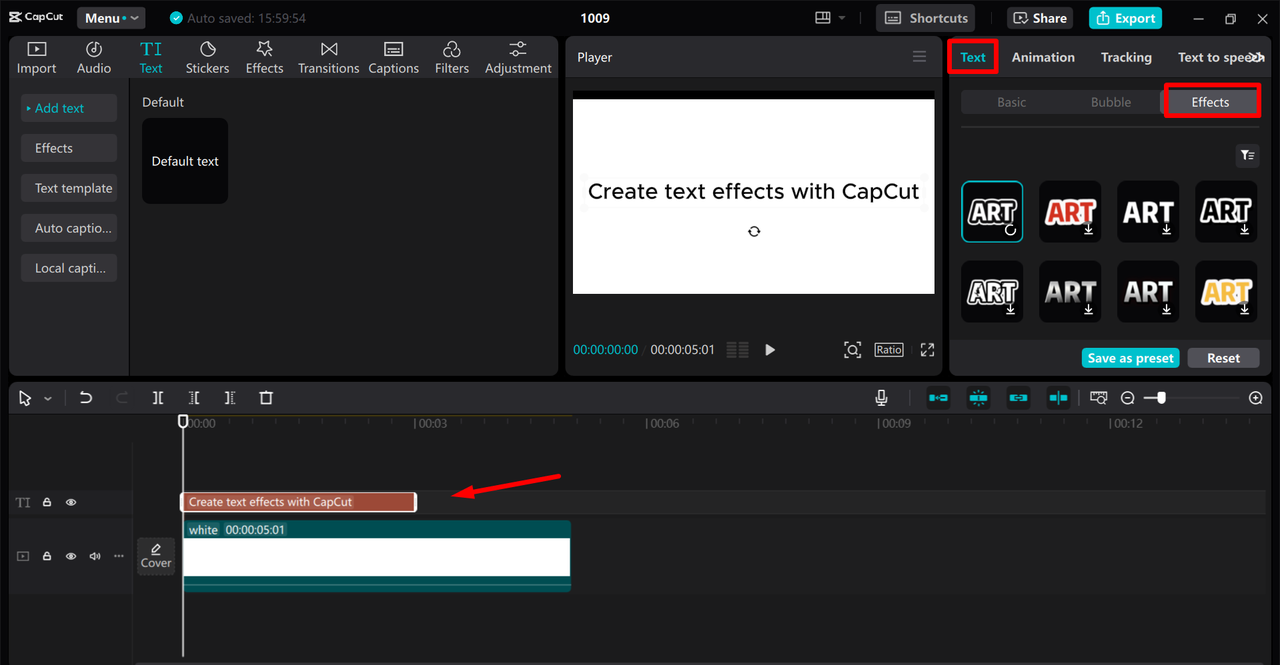Open the Effects panel in top toolbar
This screenshot has height=665, width=1280.
(264, 58)
